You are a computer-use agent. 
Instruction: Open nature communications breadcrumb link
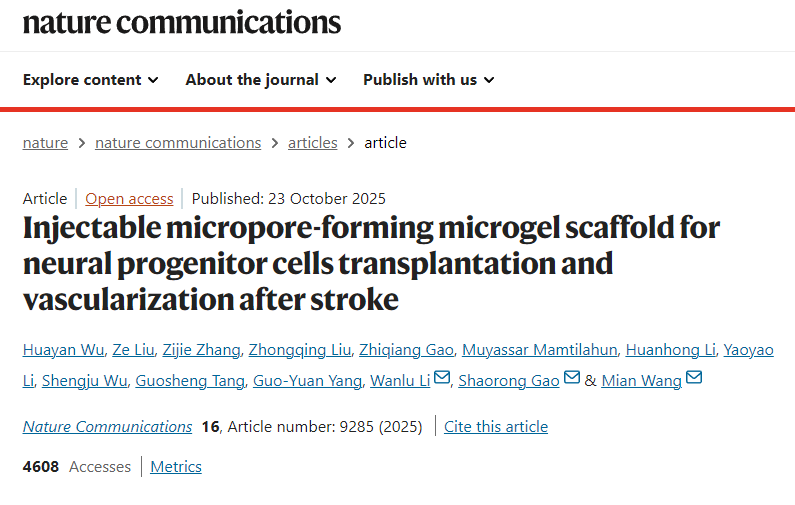tap(178, 143)
